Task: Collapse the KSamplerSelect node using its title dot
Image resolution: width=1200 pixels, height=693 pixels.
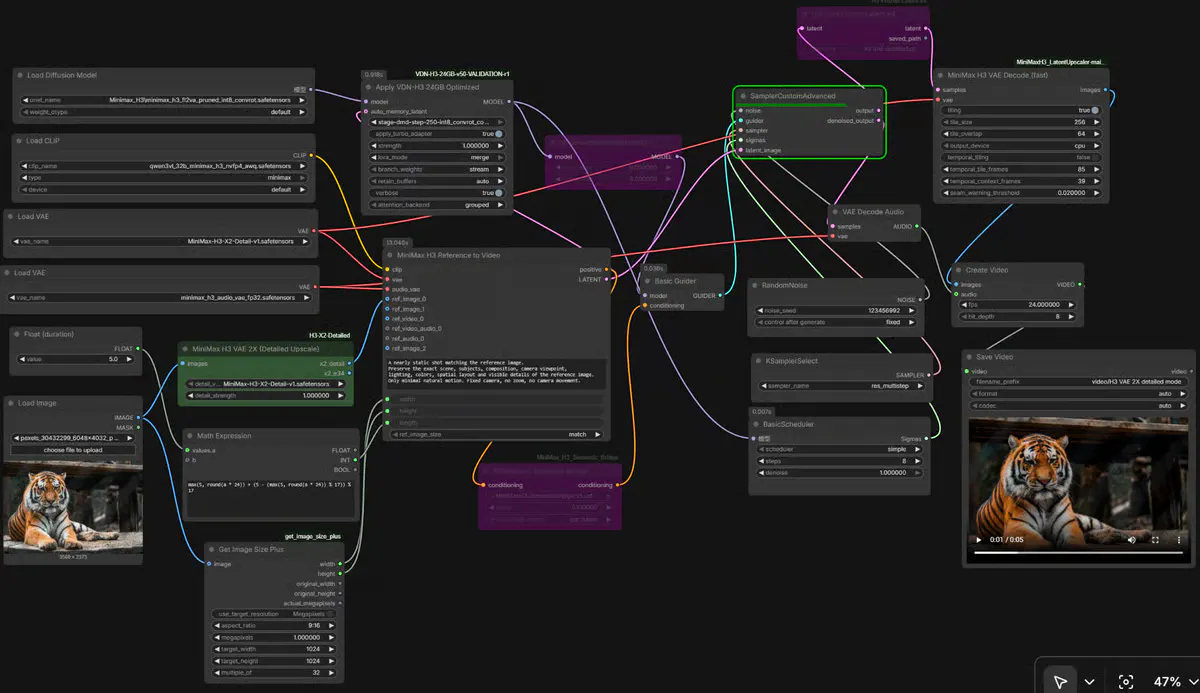Action: click(759, 360)
